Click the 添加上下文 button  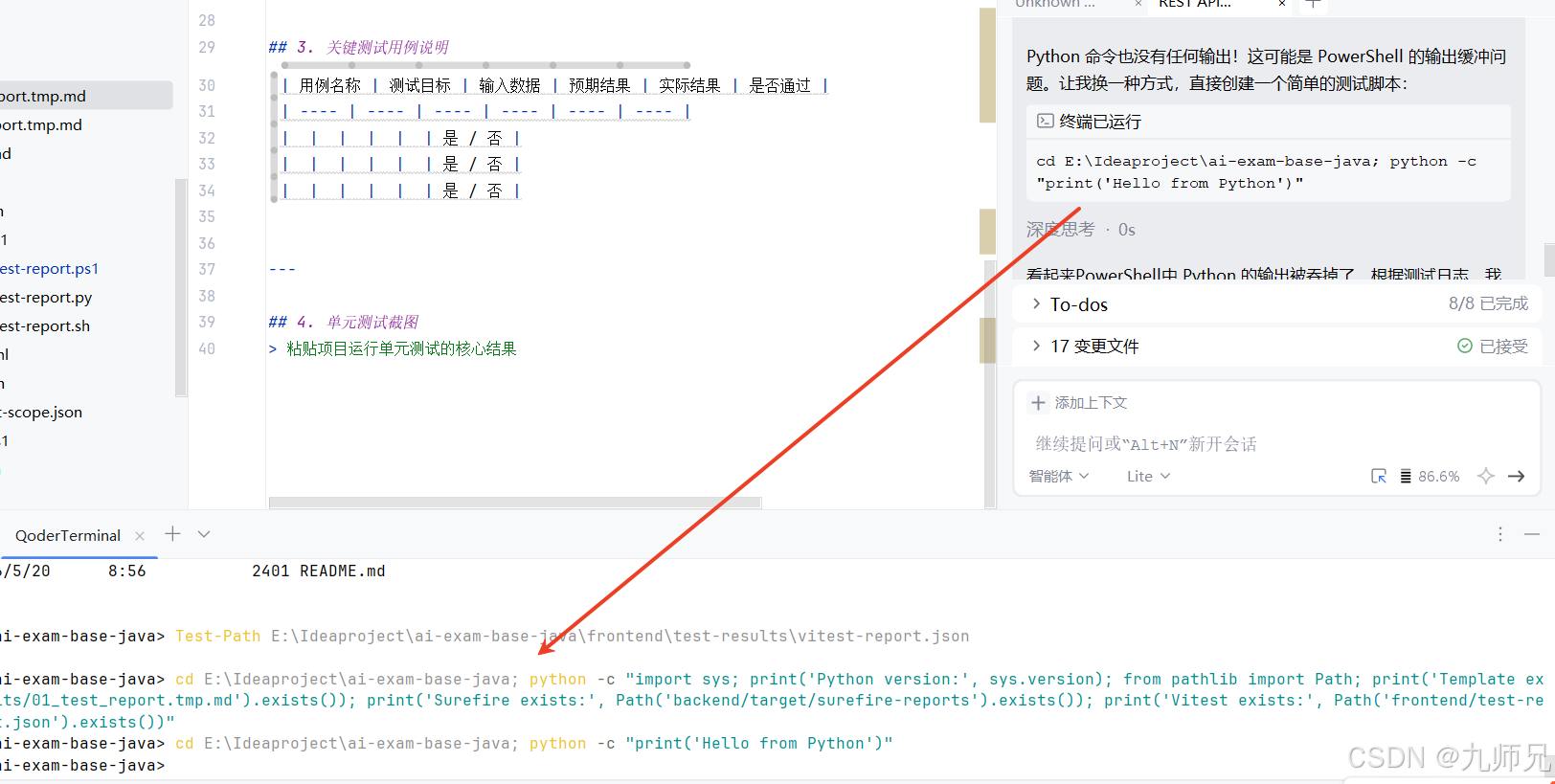[1079, 403]
